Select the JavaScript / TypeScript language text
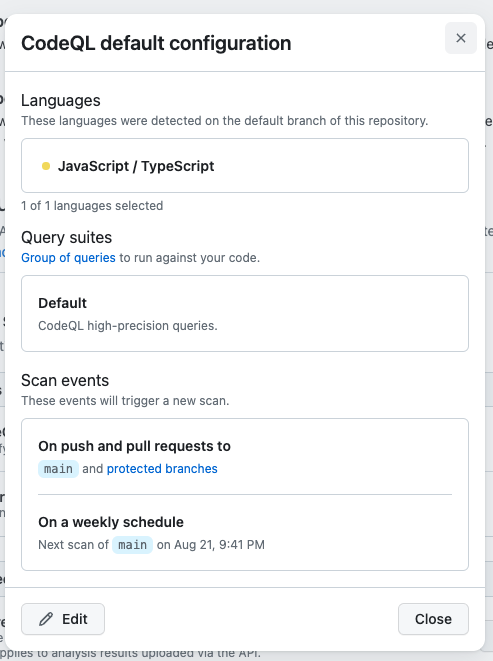 pyautogui.click(x=136, y=166)
